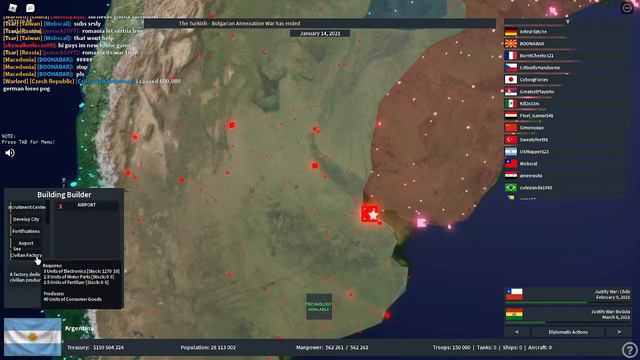
Task: Click the Japan flag for CyborgForces
Action: click(x=511, y=80)
